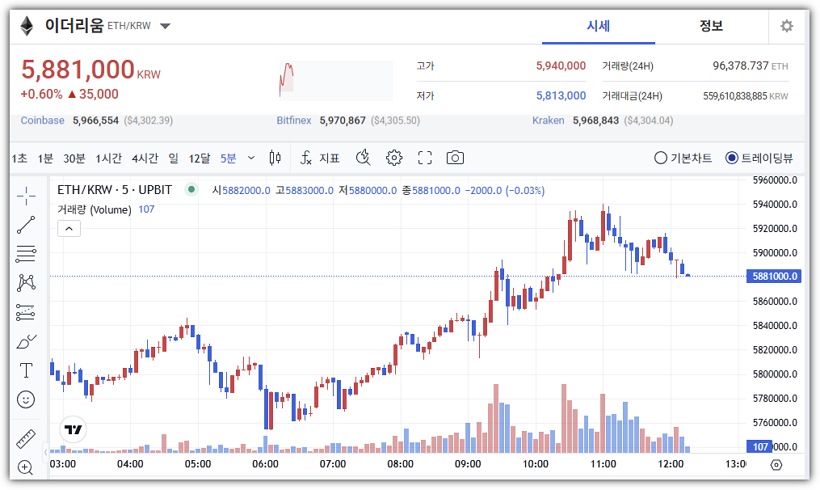Click the green market status dot

pos(191,189)
